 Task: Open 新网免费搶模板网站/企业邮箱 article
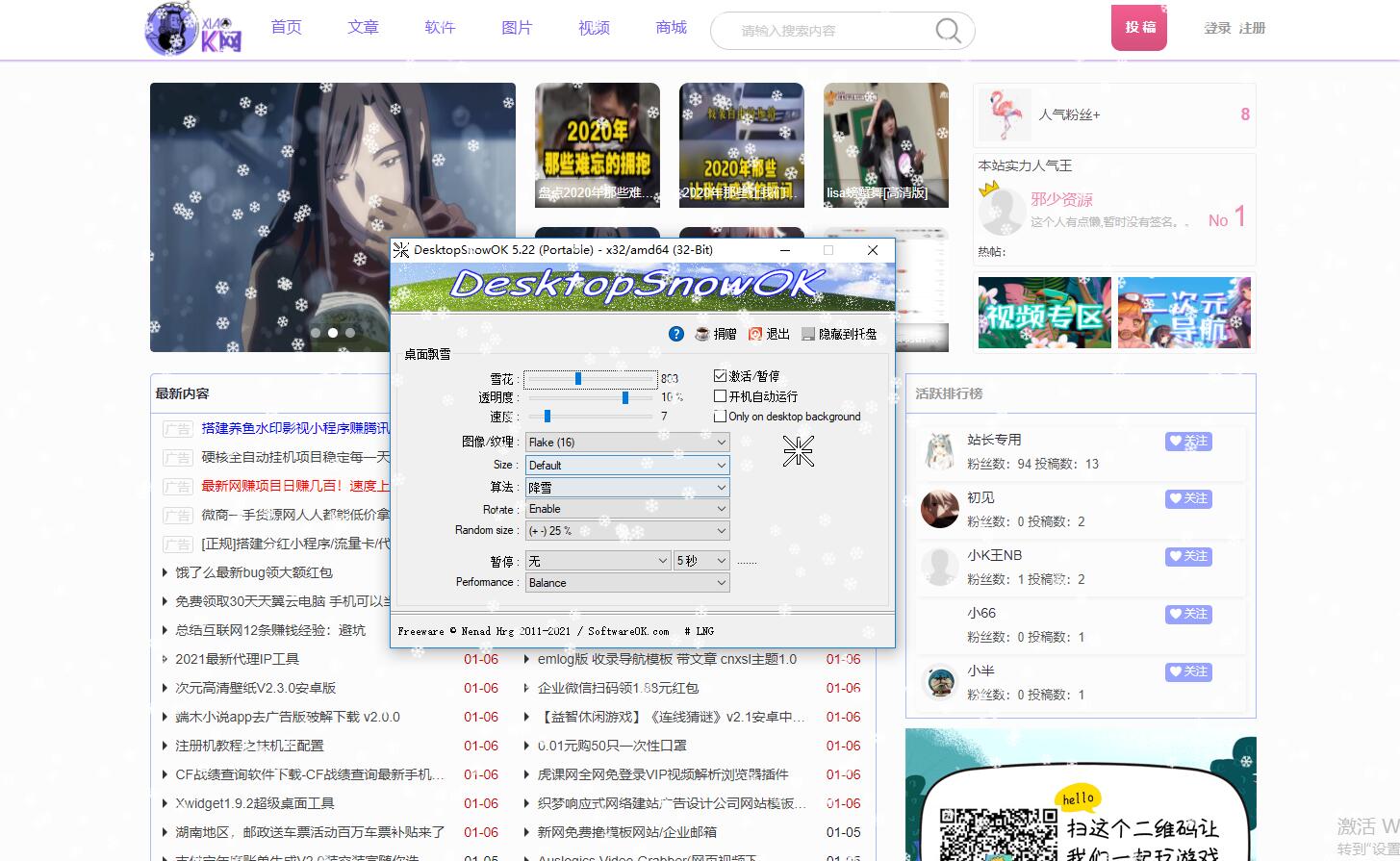pyautogui.click(x=626, y=832)
